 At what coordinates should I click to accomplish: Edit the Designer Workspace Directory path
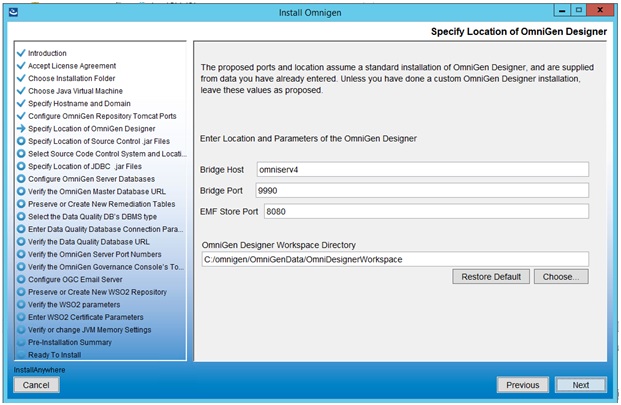(x=395, y=259)
